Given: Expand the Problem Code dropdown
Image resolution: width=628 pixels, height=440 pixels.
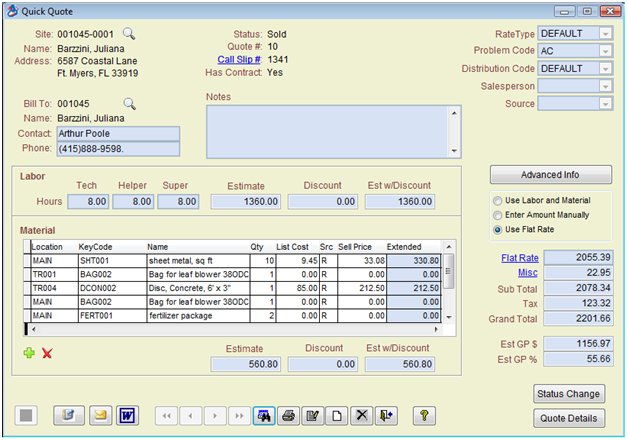Looking at the screenshot, I should click(605, 51).
